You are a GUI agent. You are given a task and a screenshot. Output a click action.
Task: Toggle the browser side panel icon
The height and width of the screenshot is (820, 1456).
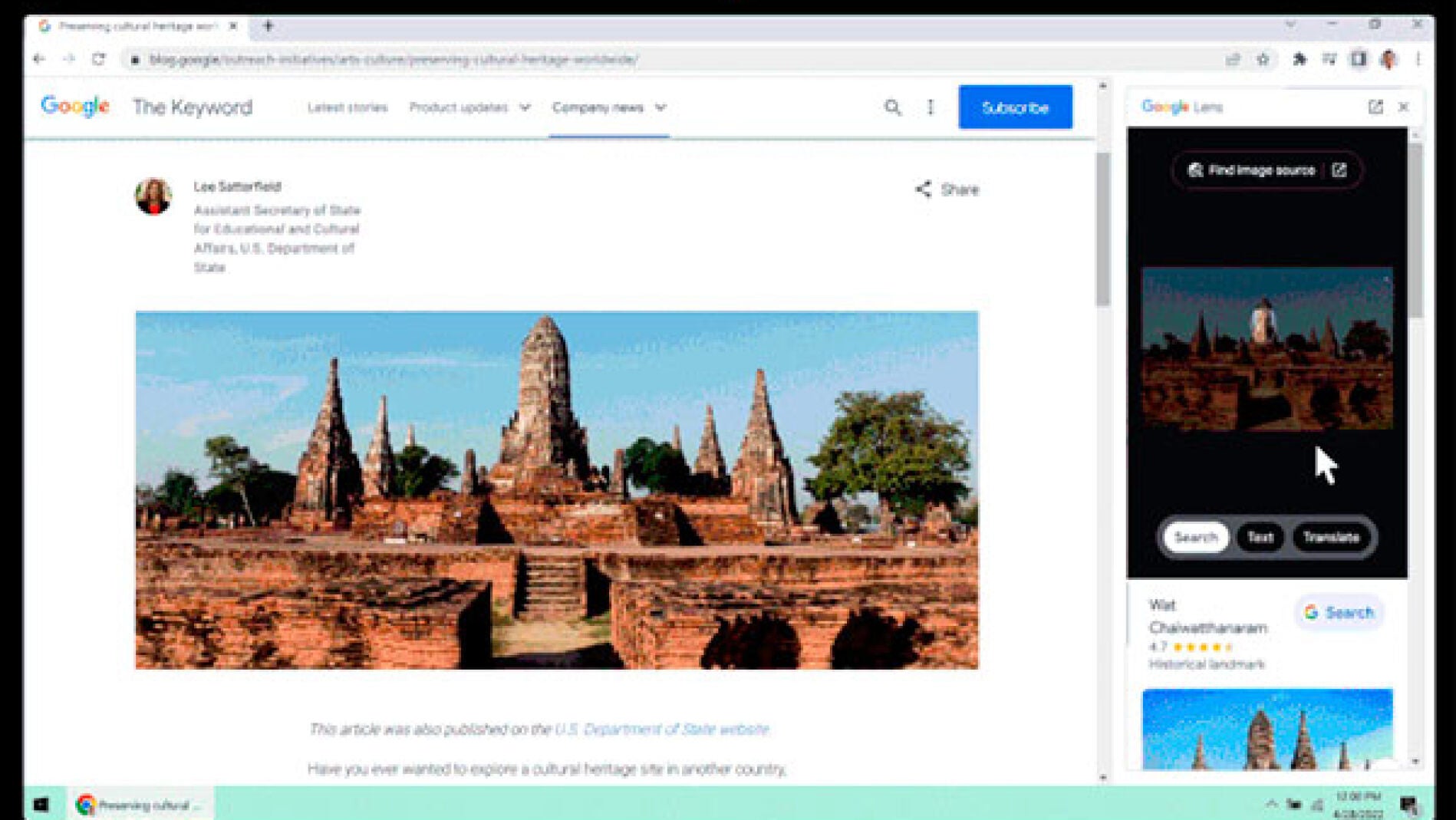(x=1359, y=59)
